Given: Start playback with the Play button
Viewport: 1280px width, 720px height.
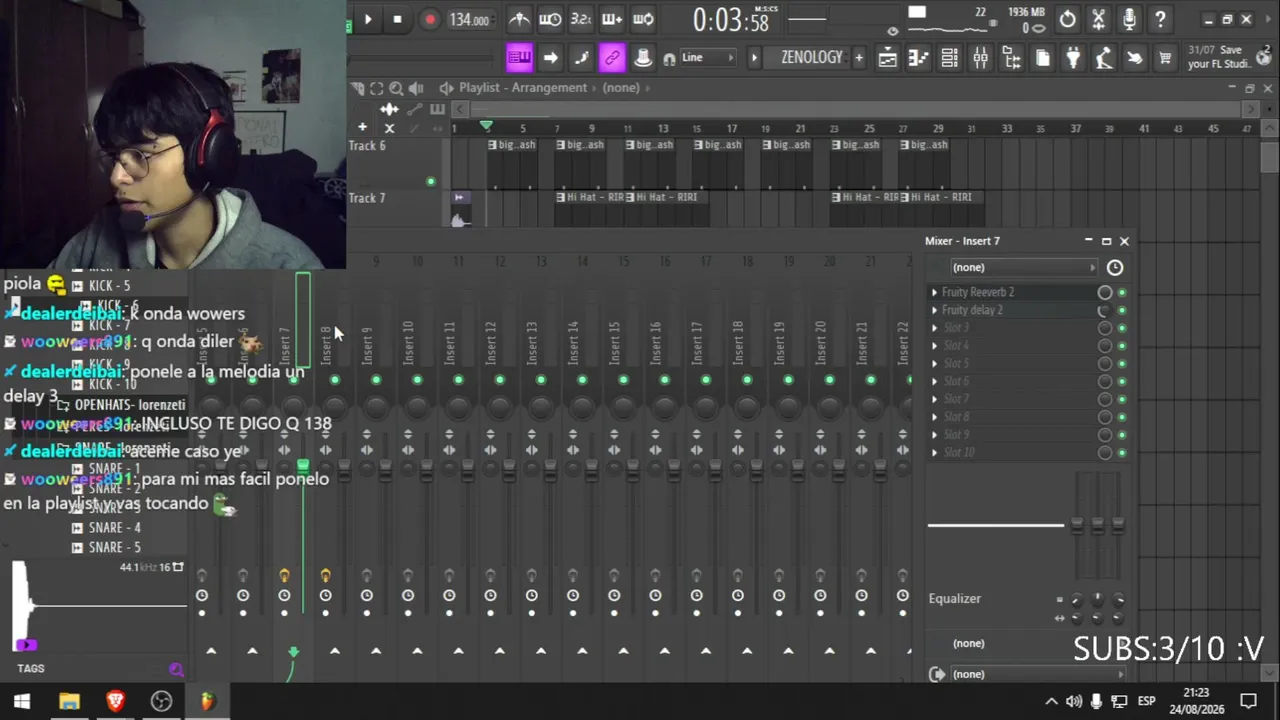Looking at the screenshot, I should point(368,19).
